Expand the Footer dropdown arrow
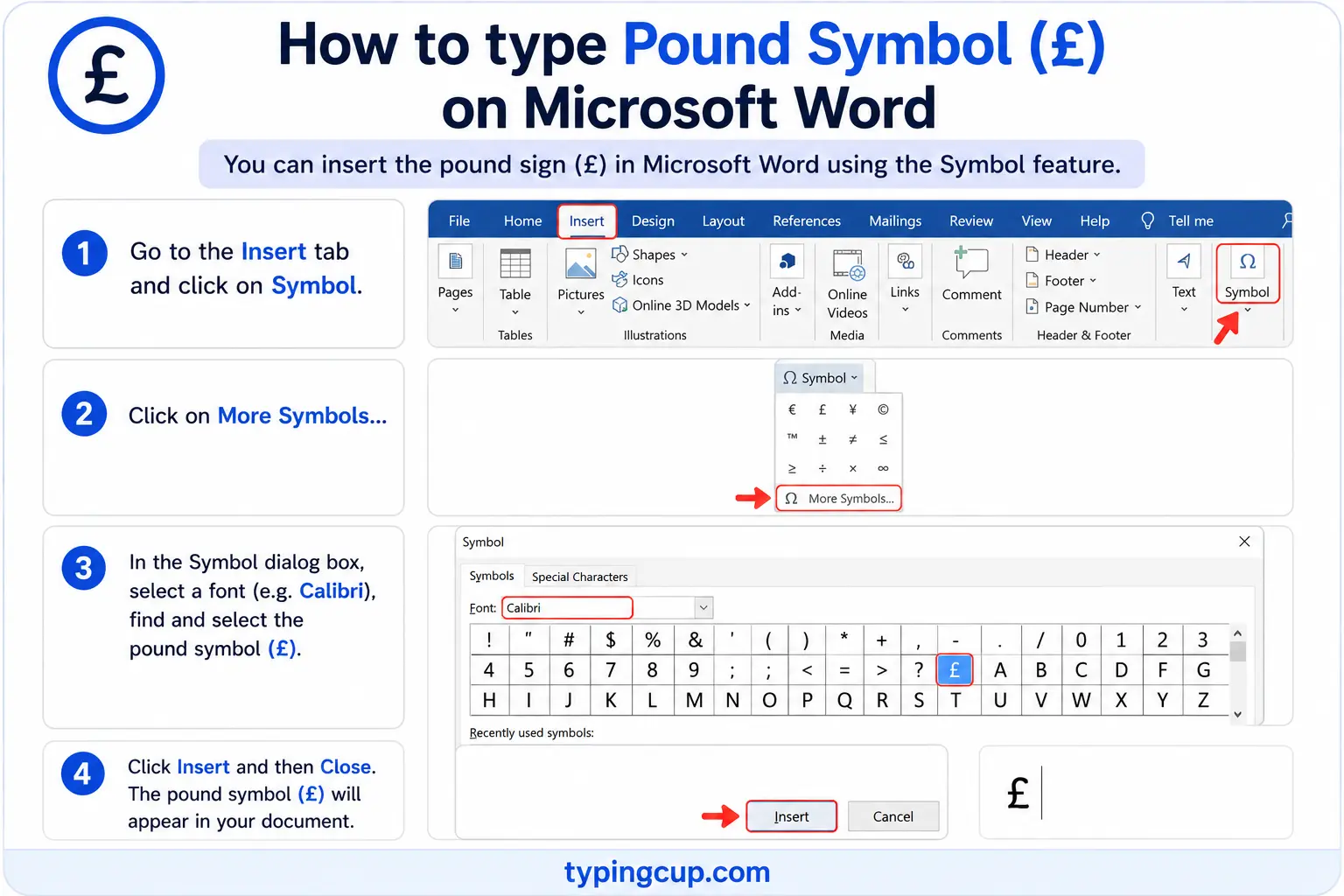 tap(1093, 281)
